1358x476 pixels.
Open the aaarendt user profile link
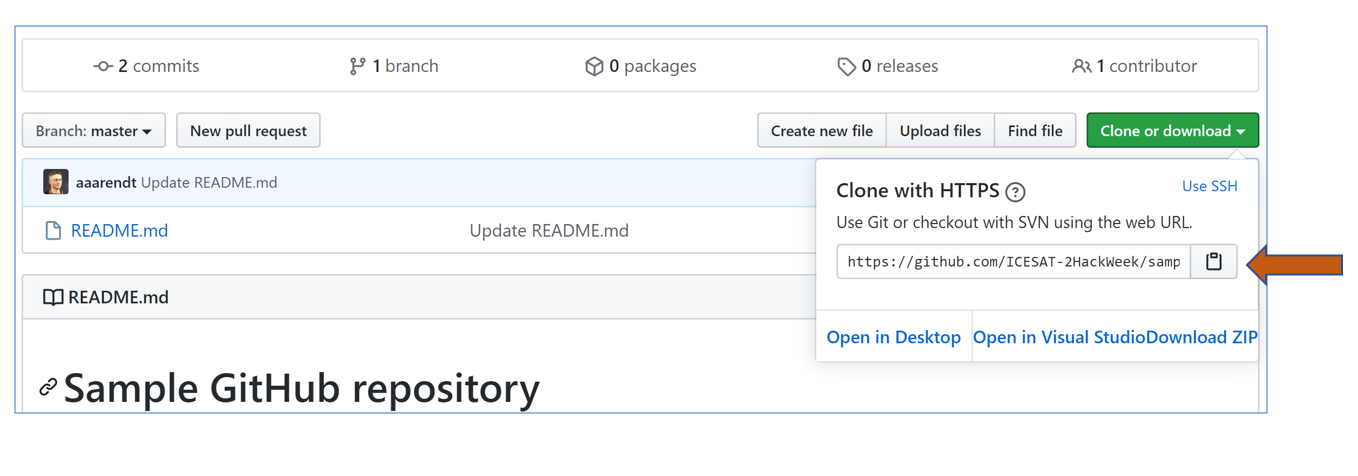pos(106,183)
